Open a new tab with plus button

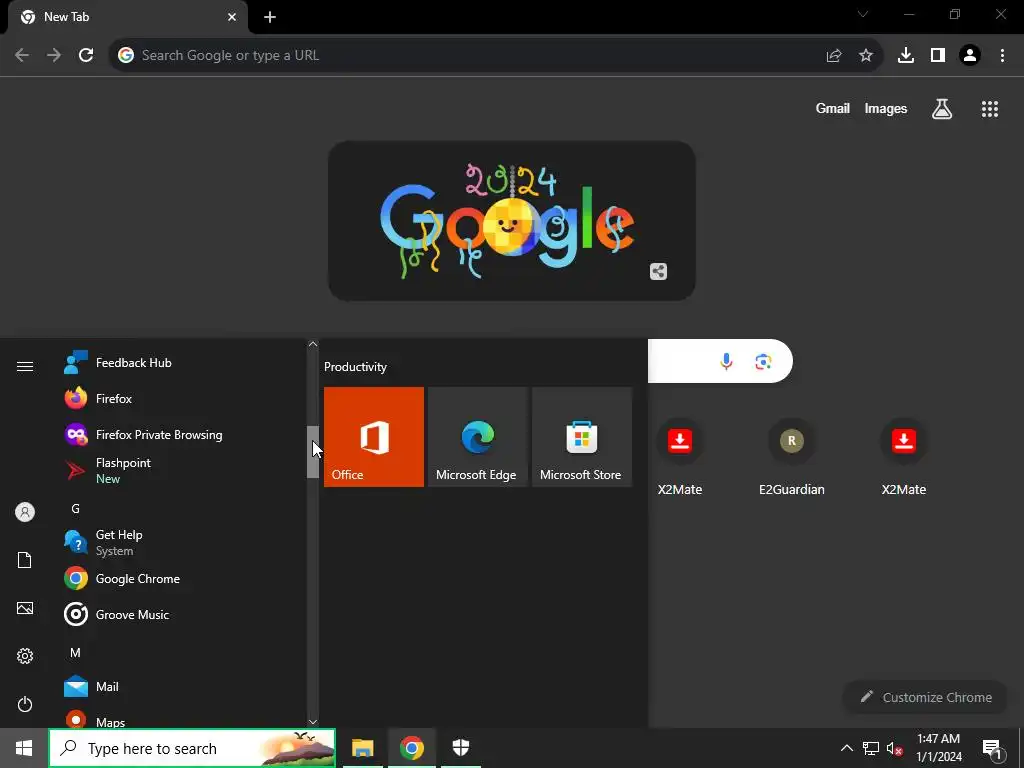[270, 18]
